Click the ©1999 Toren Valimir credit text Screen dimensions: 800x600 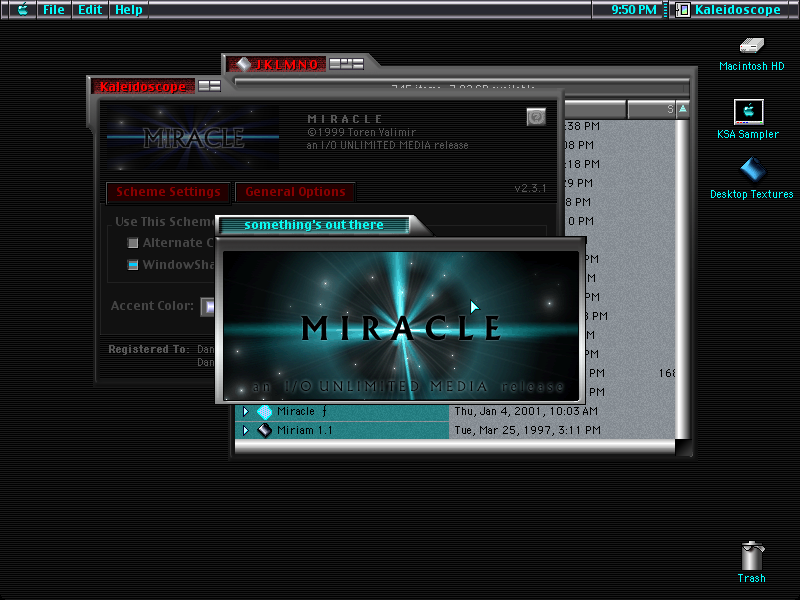361,132
